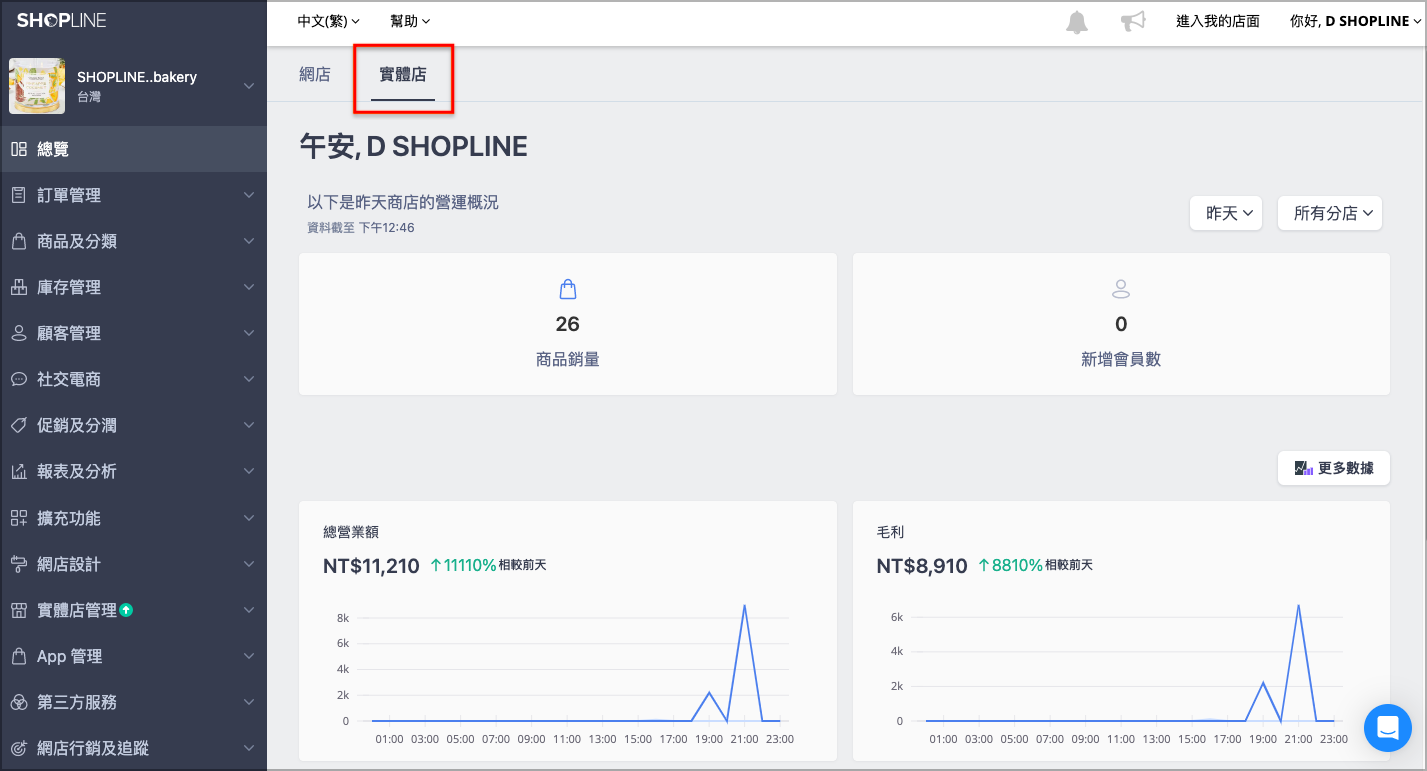Image resolution: width=1427 pixels, height=771 pixels.
Task: Click the 8810% growth indicator
Action: (1009, 565)
